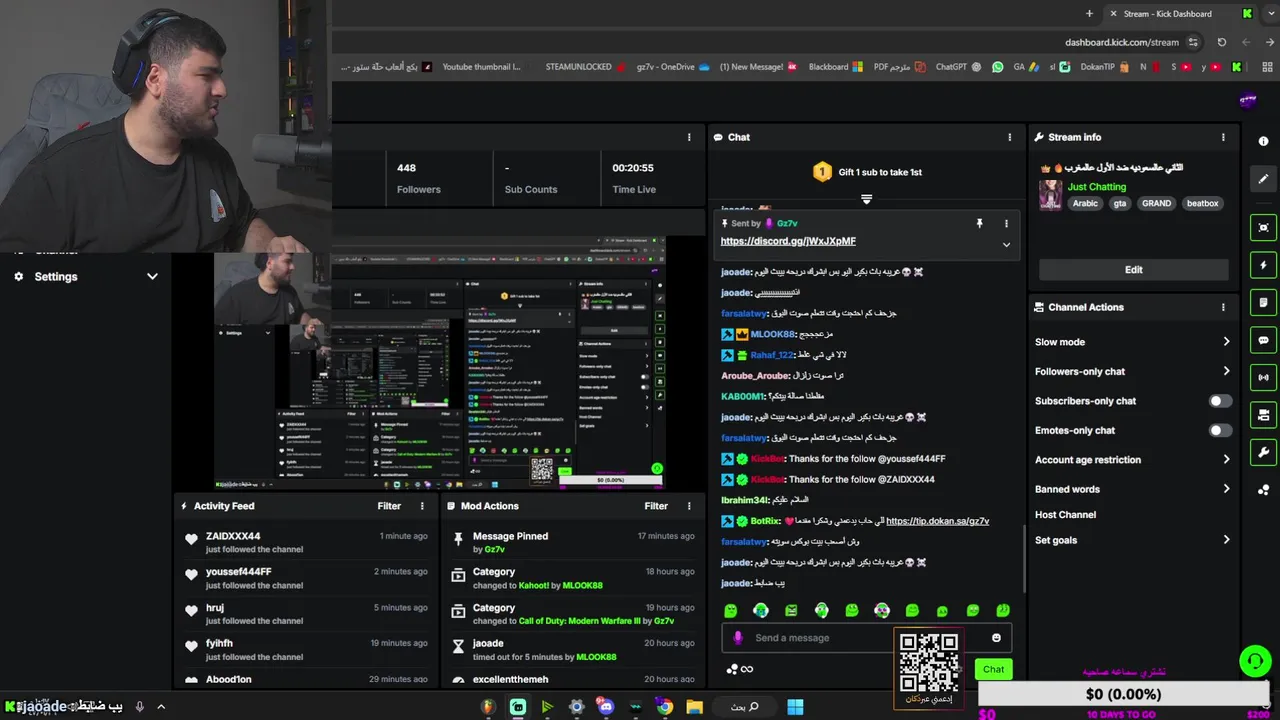Click the broadcast signal sidebar icon
Viewport: 1280px width, 720px height.
pos(1263,377)
